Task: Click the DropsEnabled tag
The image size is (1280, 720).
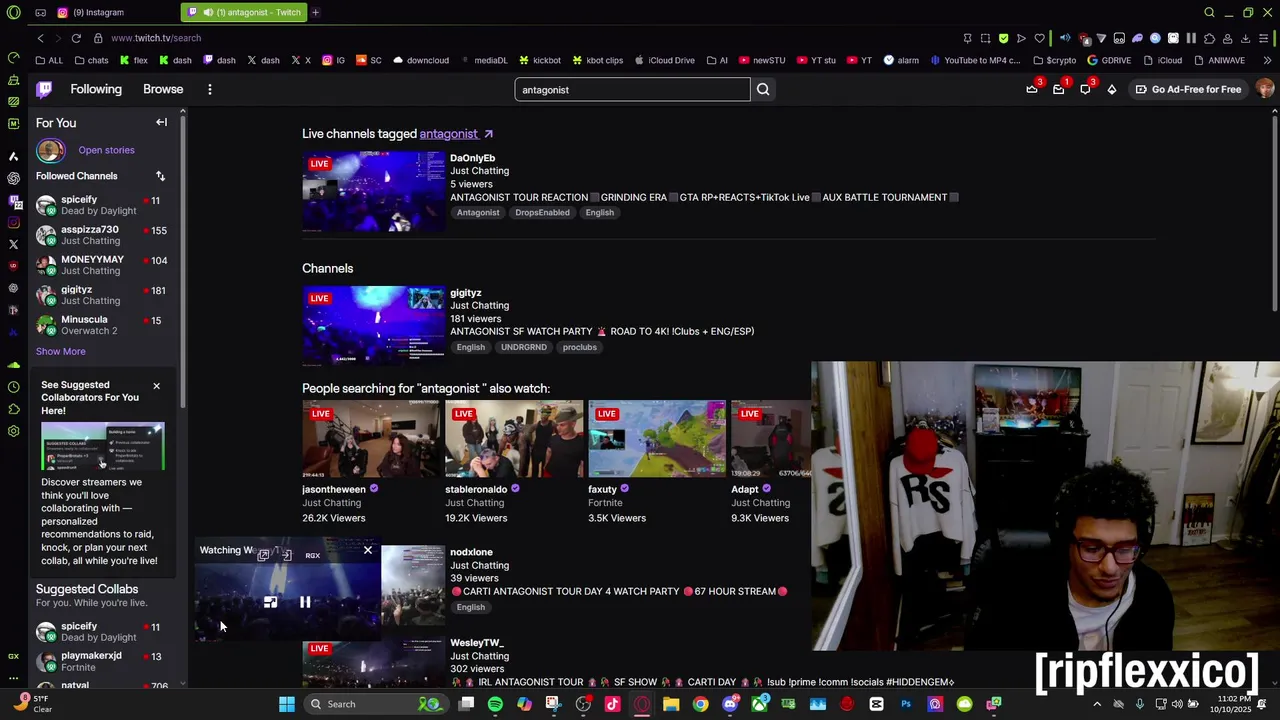Action: 542,212
